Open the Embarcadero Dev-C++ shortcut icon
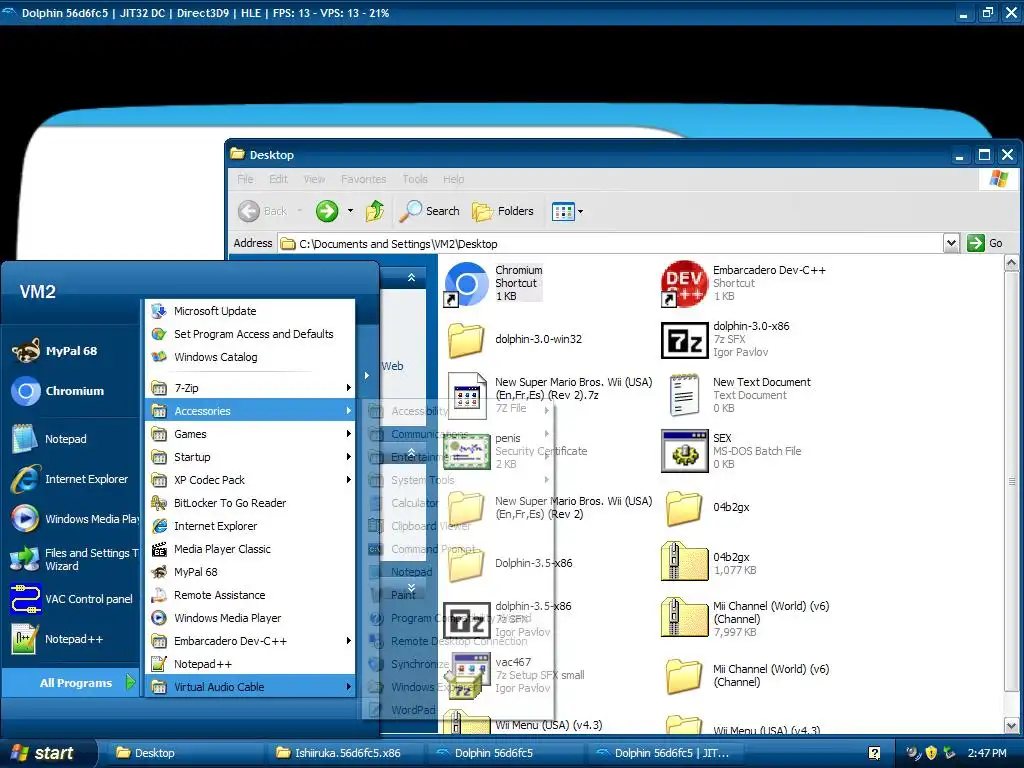1024x768 pixels. pos(684,284)
